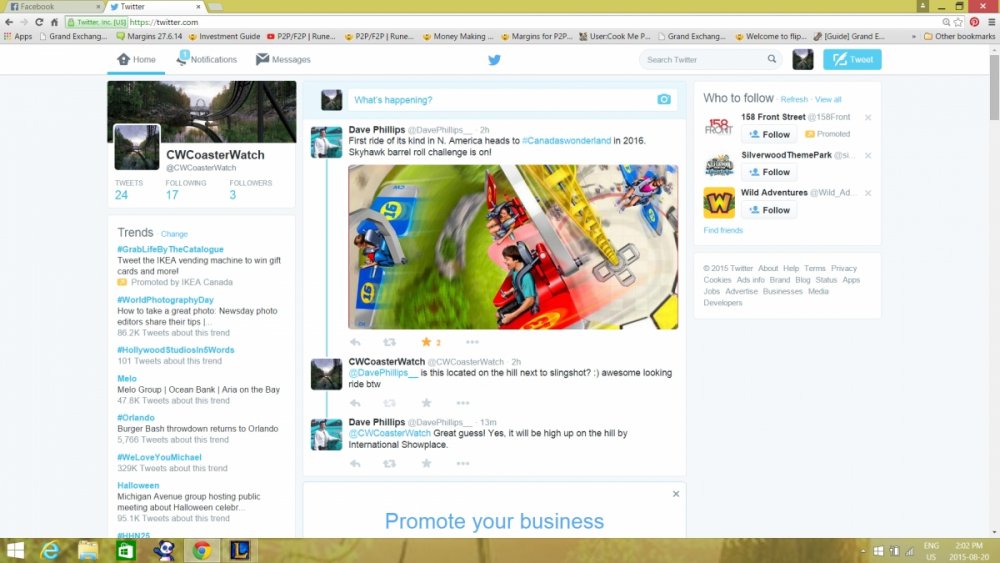
Task: Select the Twitter browser tab
Action: tap(154, 6)
